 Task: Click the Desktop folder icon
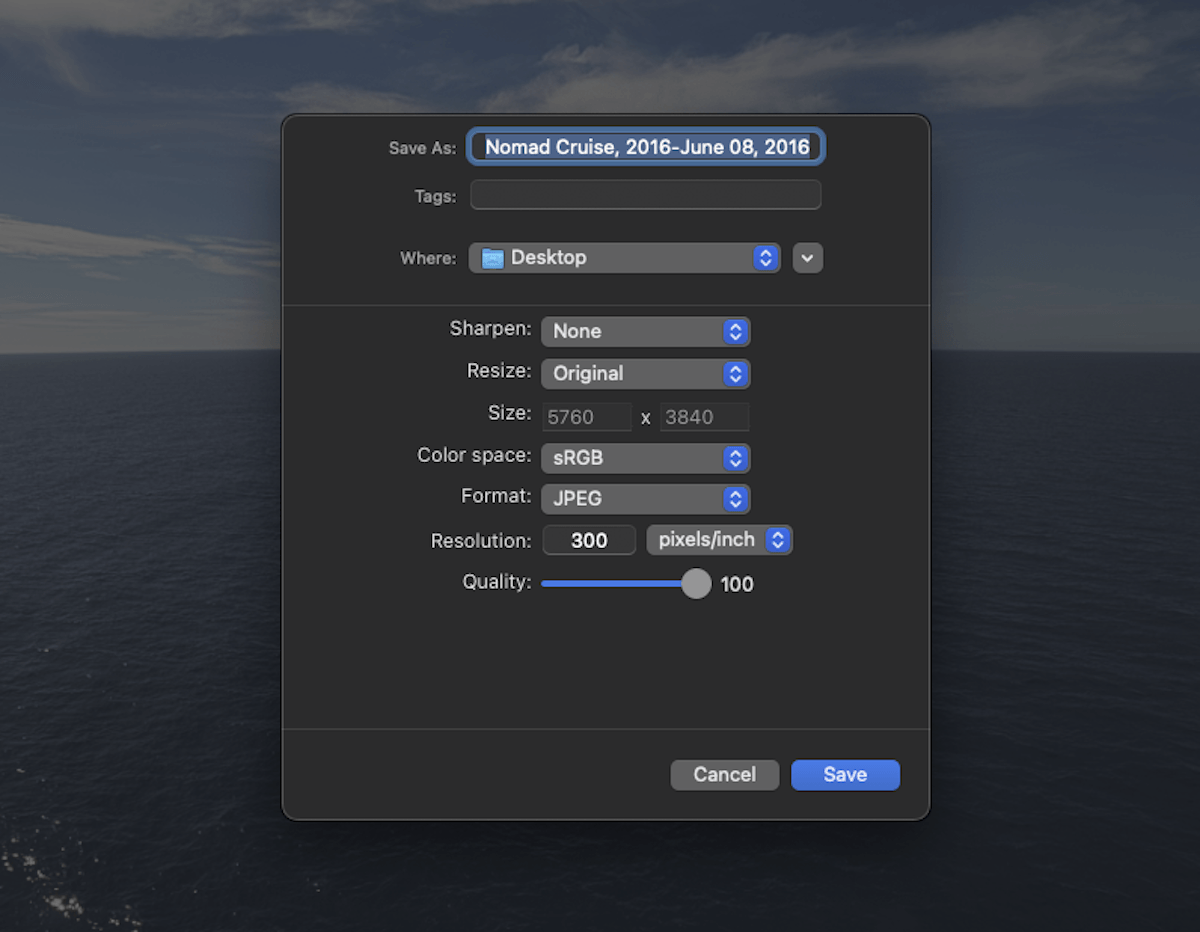coord(491,257)
